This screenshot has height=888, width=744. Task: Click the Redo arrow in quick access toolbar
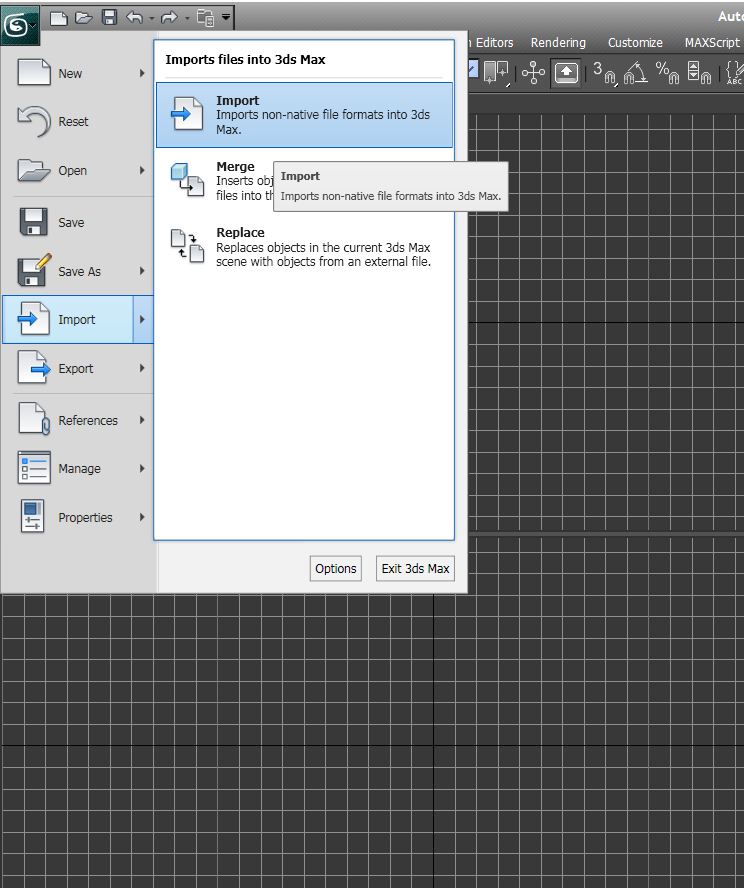169,18
